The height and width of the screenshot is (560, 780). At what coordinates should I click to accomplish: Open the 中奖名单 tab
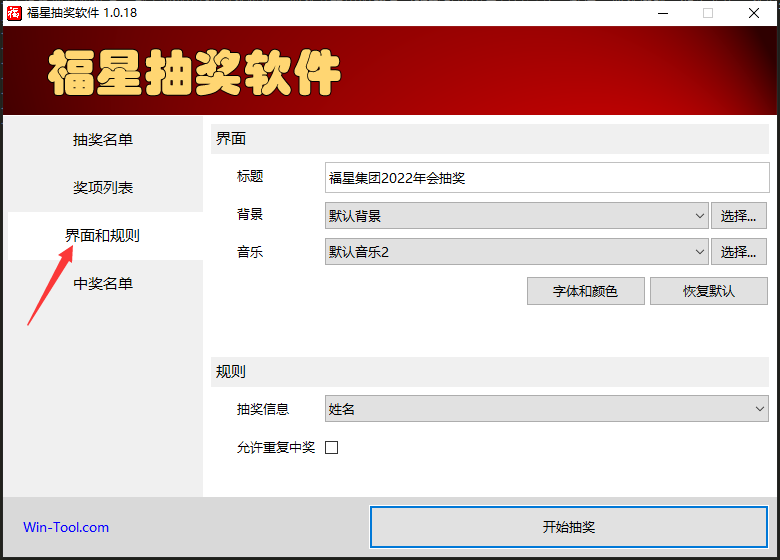click(103, 284)
